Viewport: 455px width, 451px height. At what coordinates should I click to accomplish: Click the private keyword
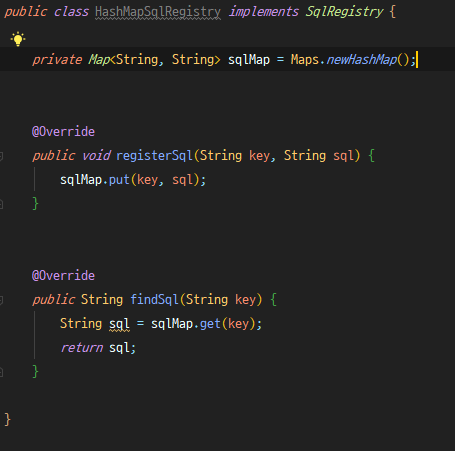click(57, 60)
